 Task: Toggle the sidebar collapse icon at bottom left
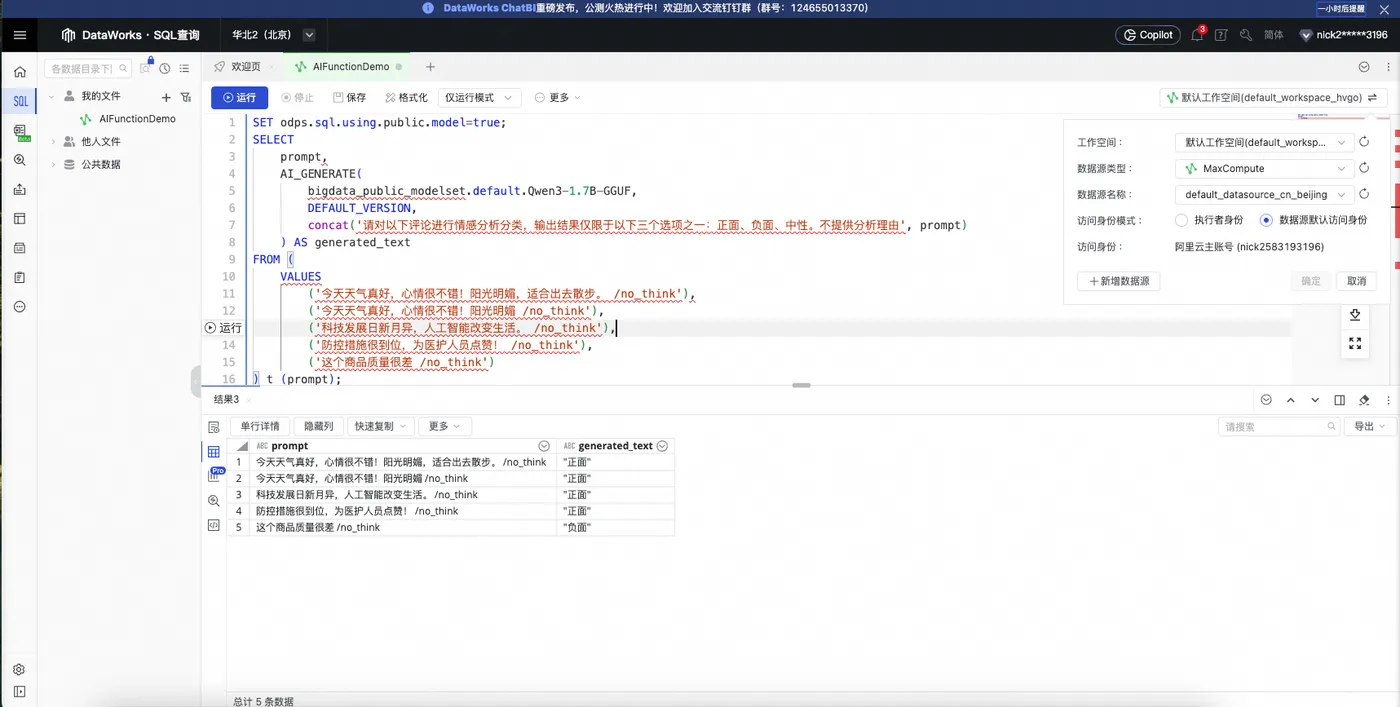[20, 691]
